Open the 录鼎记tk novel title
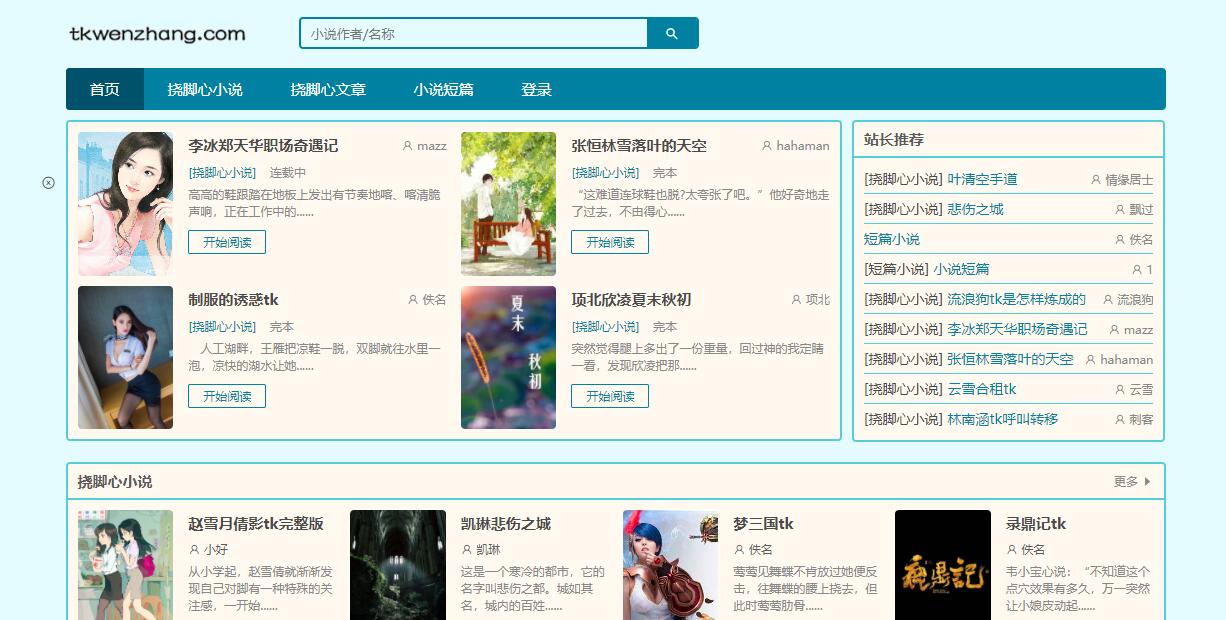 [1036, 524]
